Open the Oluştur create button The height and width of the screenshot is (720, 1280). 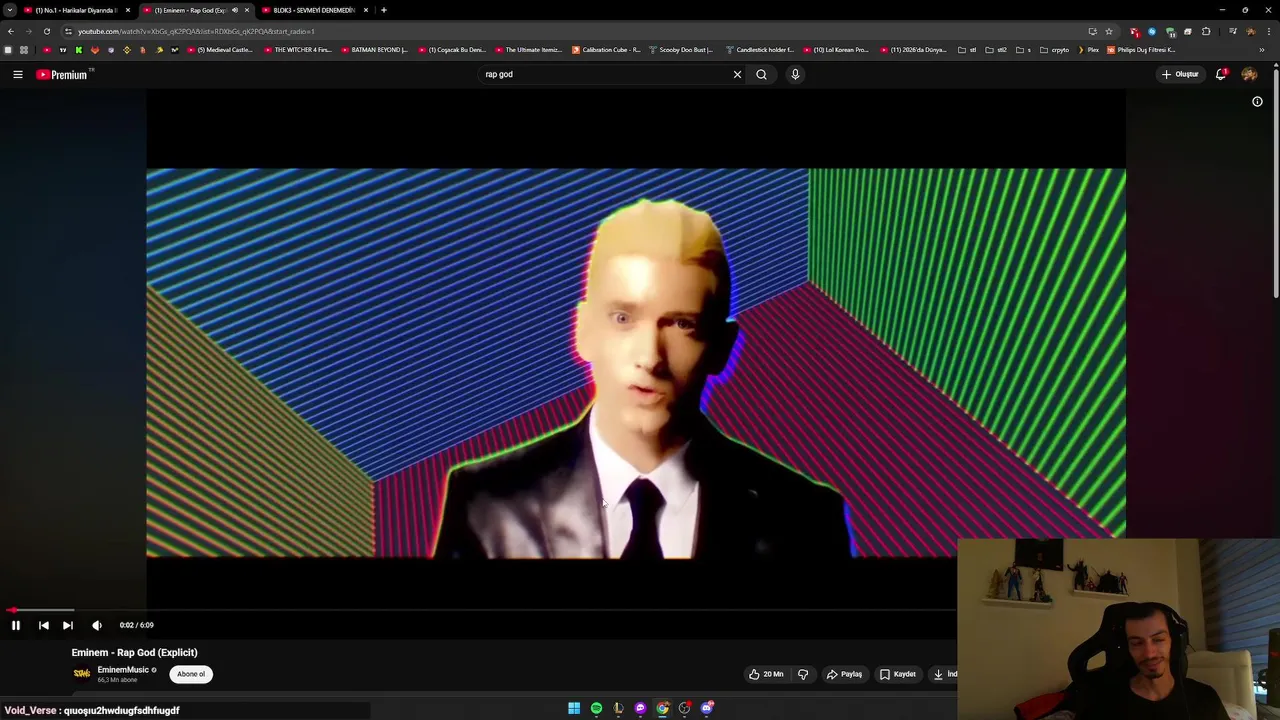[1180, 74]
